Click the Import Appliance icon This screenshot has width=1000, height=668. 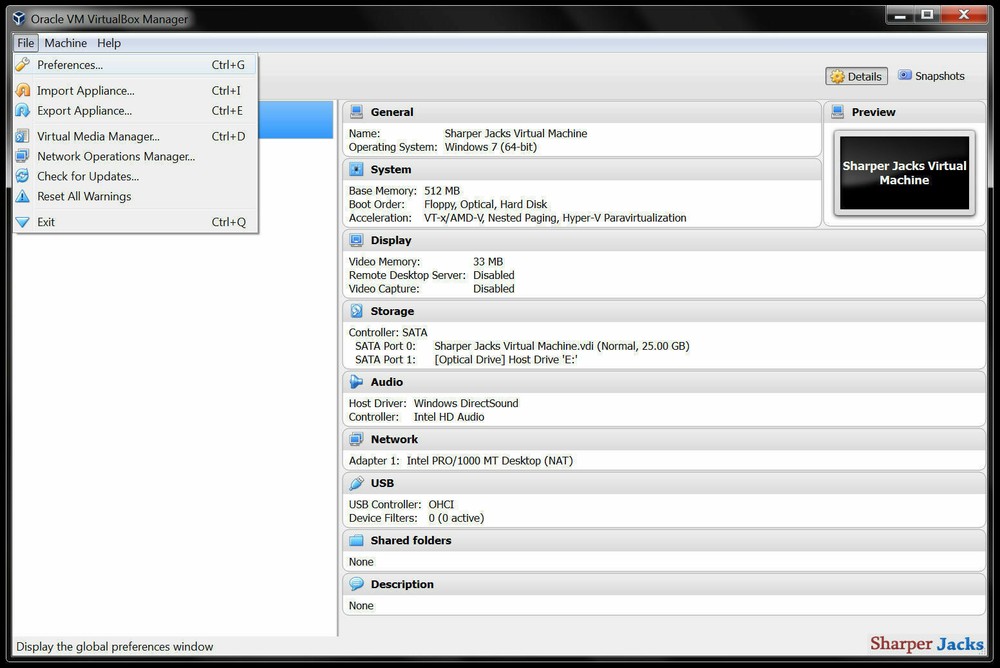(x=23, y=90)
